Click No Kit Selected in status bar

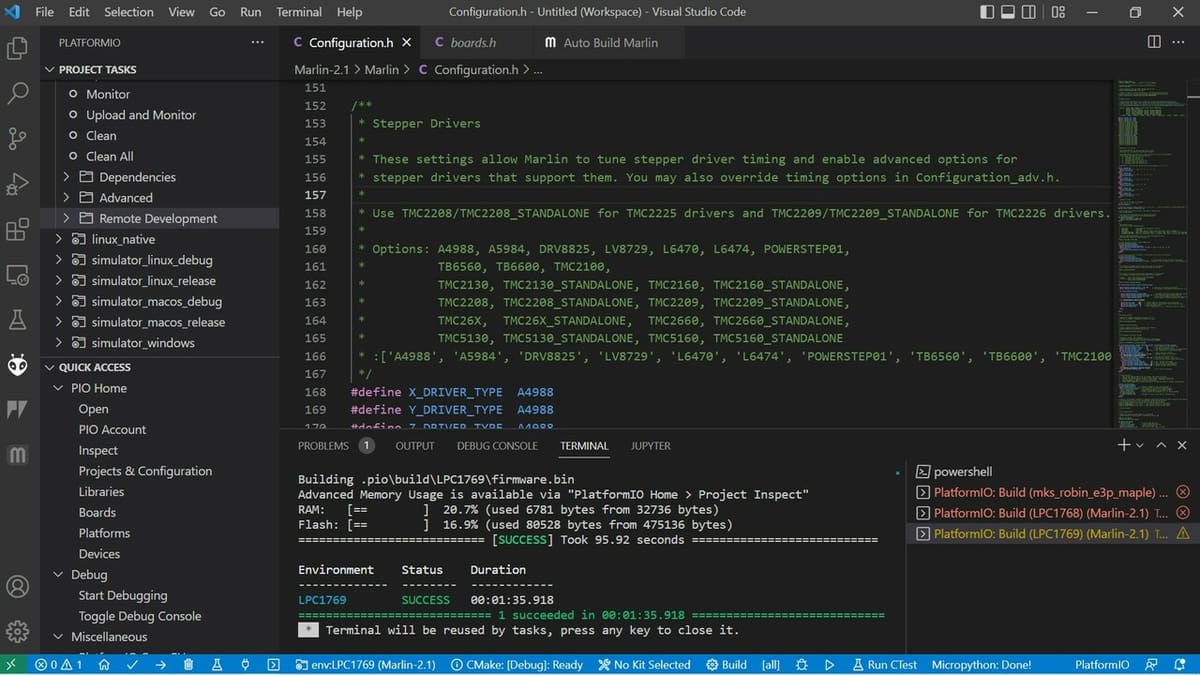pyautogui.click(x=644, y=664)
